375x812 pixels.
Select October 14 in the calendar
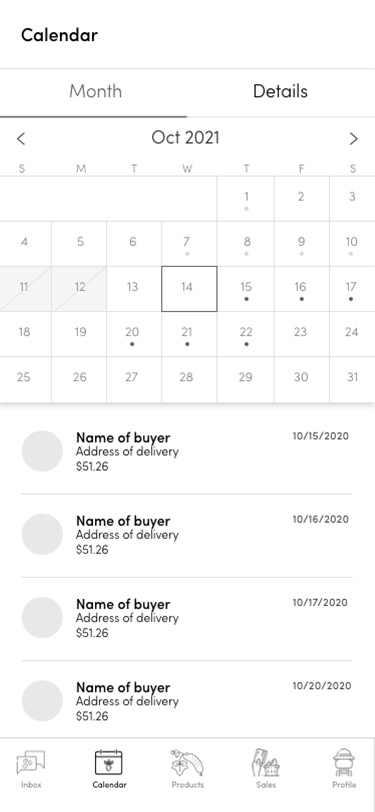[189, 289]
